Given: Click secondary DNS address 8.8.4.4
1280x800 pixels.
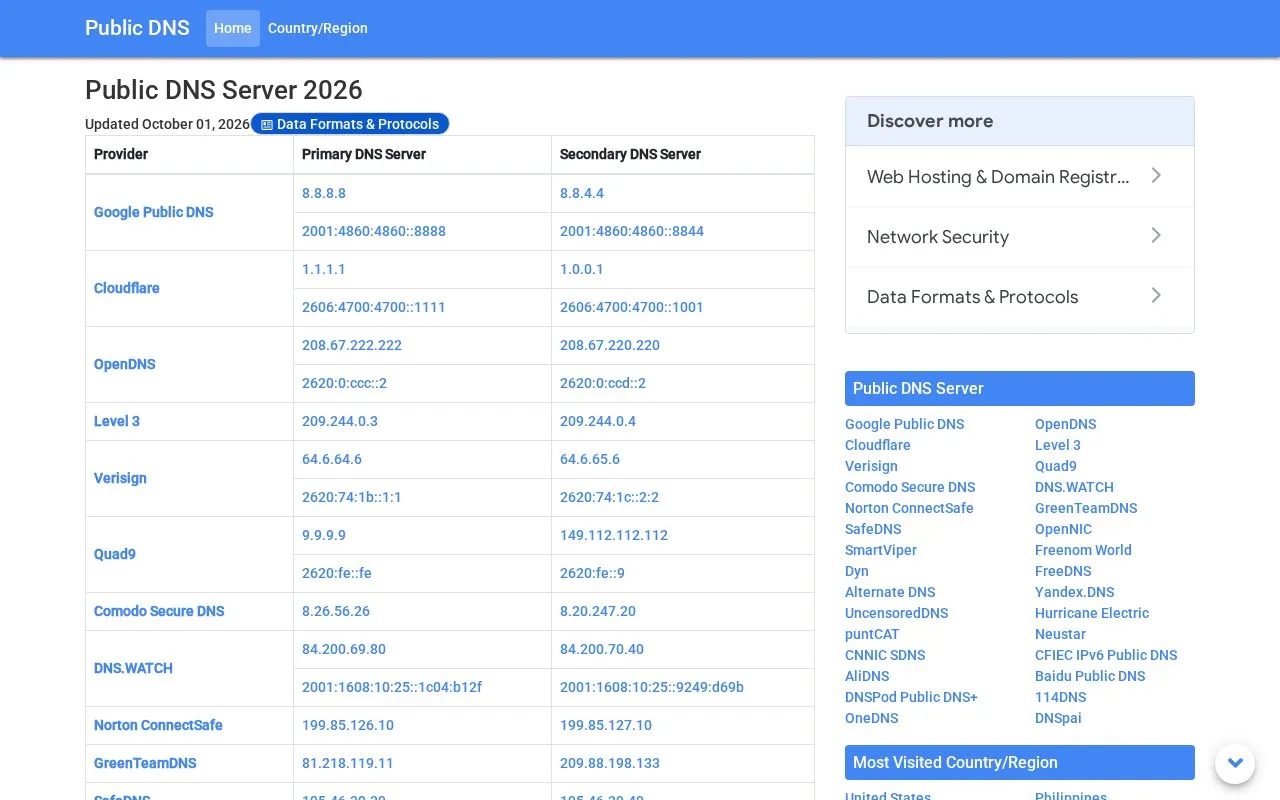Looking at the screenshot, I should pyautogui.click(x=582, y=193).
